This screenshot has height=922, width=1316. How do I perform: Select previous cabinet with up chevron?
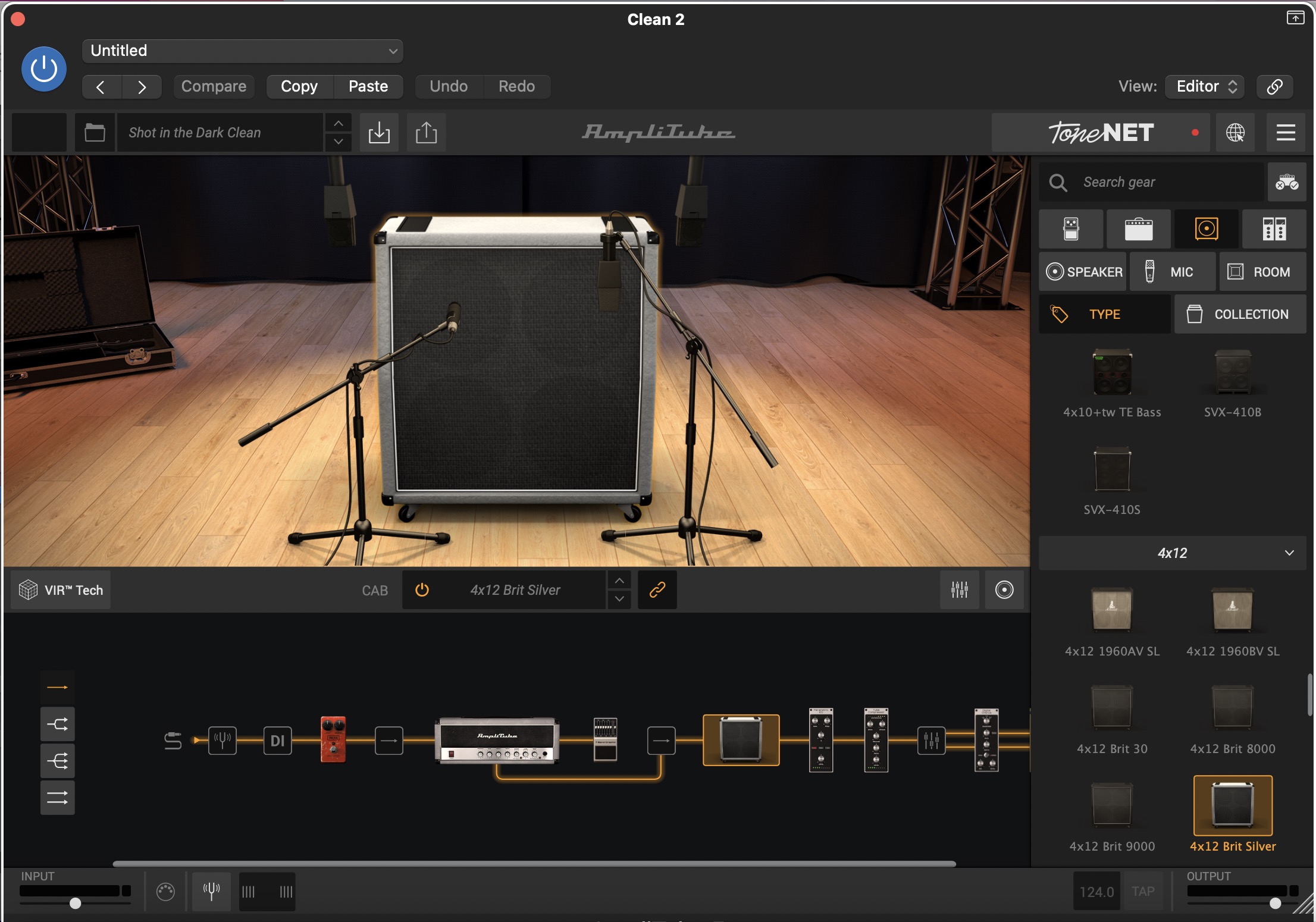click(x=619, y=581)
